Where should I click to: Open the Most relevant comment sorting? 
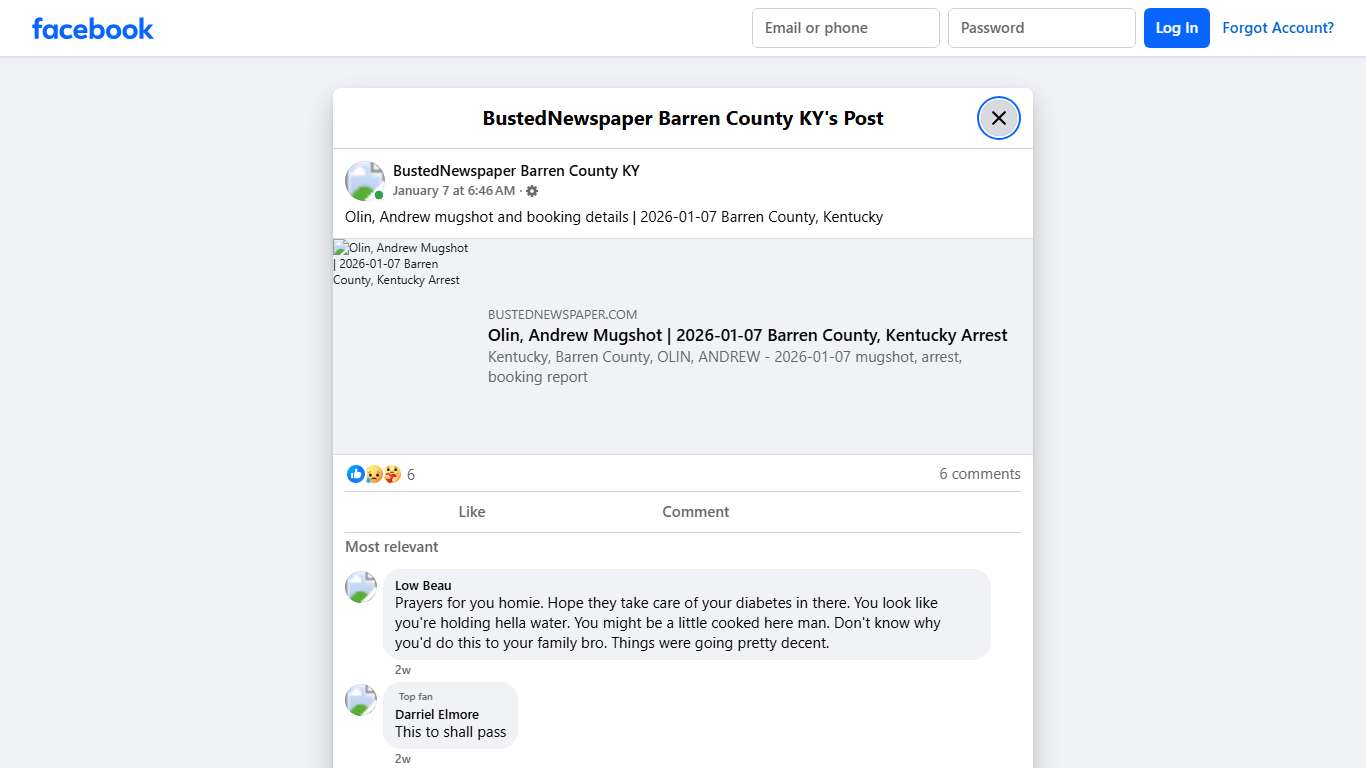click(x=391, y=547)
